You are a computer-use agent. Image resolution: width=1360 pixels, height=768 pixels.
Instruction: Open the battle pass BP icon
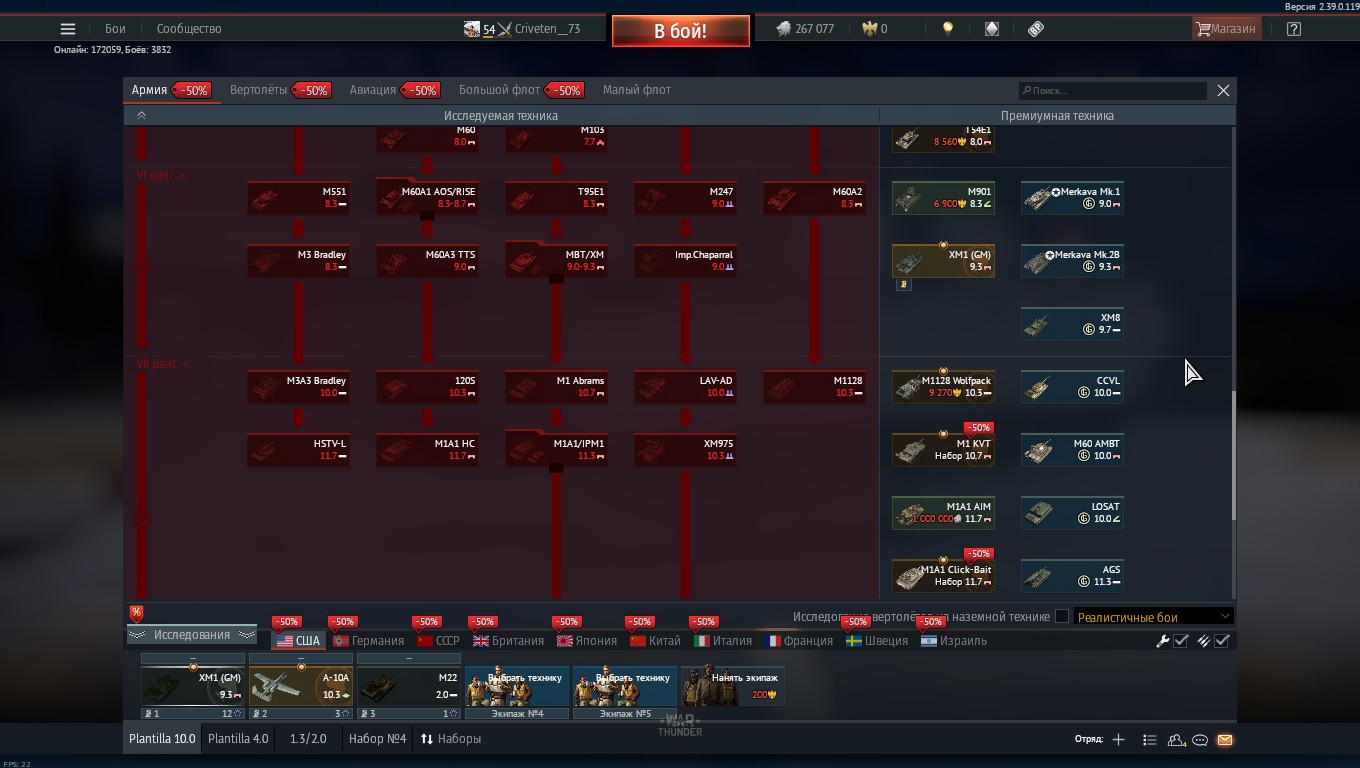[x=1036, y=29]
